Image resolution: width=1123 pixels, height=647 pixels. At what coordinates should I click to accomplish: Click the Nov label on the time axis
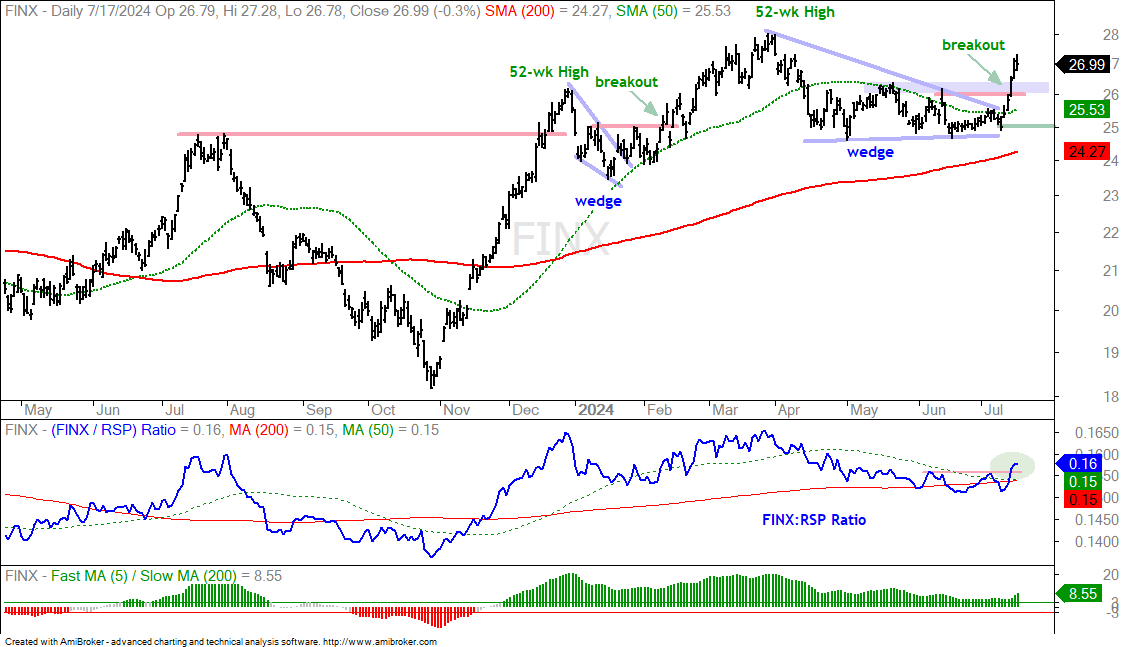pyautogui.click(x=456, y=410)
